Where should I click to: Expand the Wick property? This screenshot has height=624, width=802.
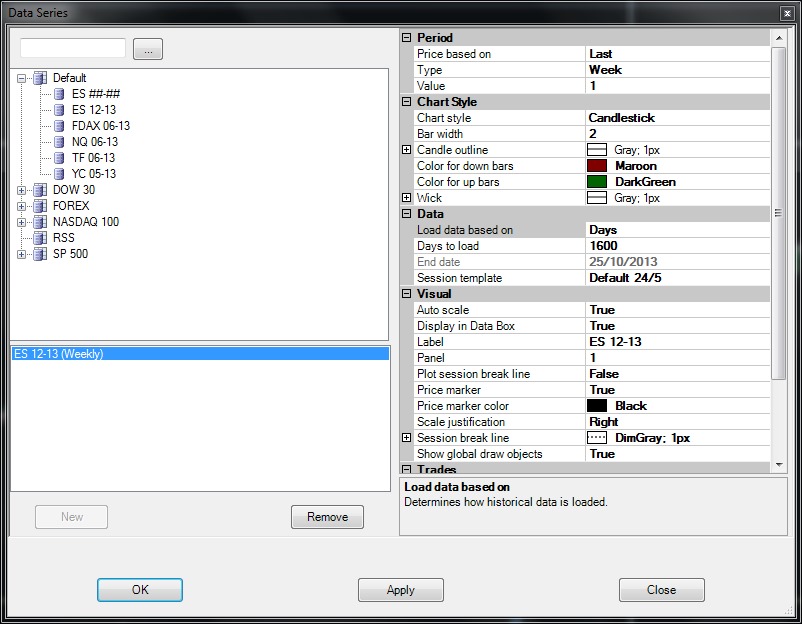[x=407, y=197]
